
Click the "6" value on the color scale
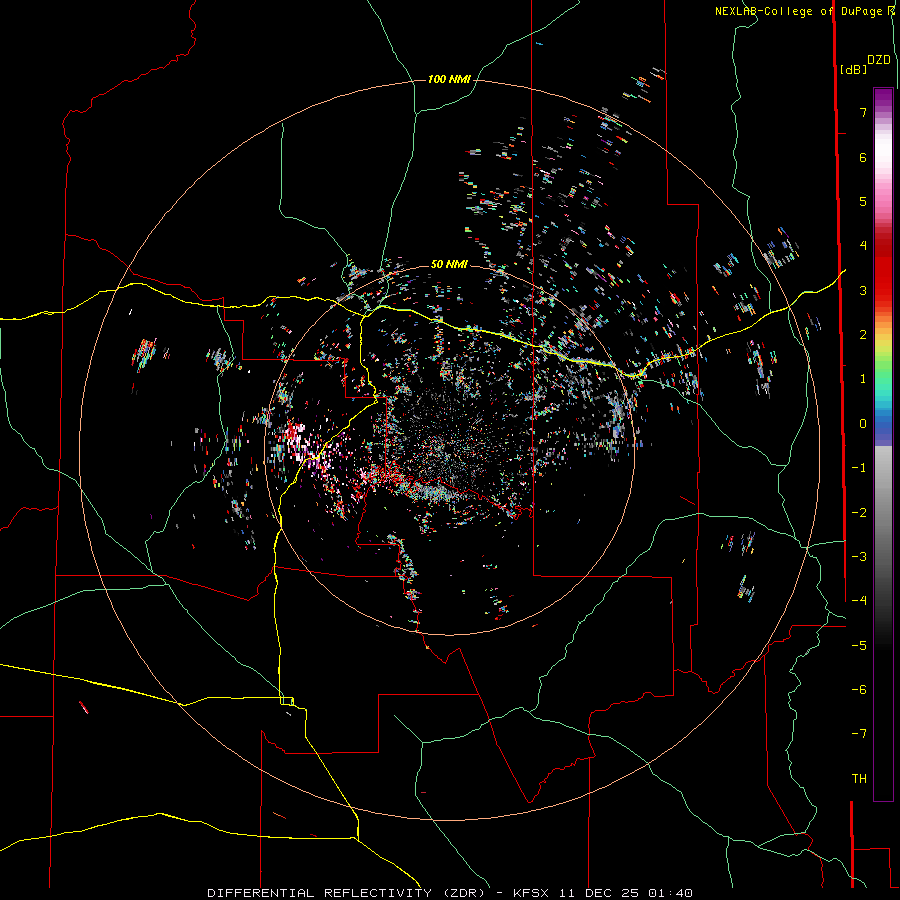pos(863,157)
